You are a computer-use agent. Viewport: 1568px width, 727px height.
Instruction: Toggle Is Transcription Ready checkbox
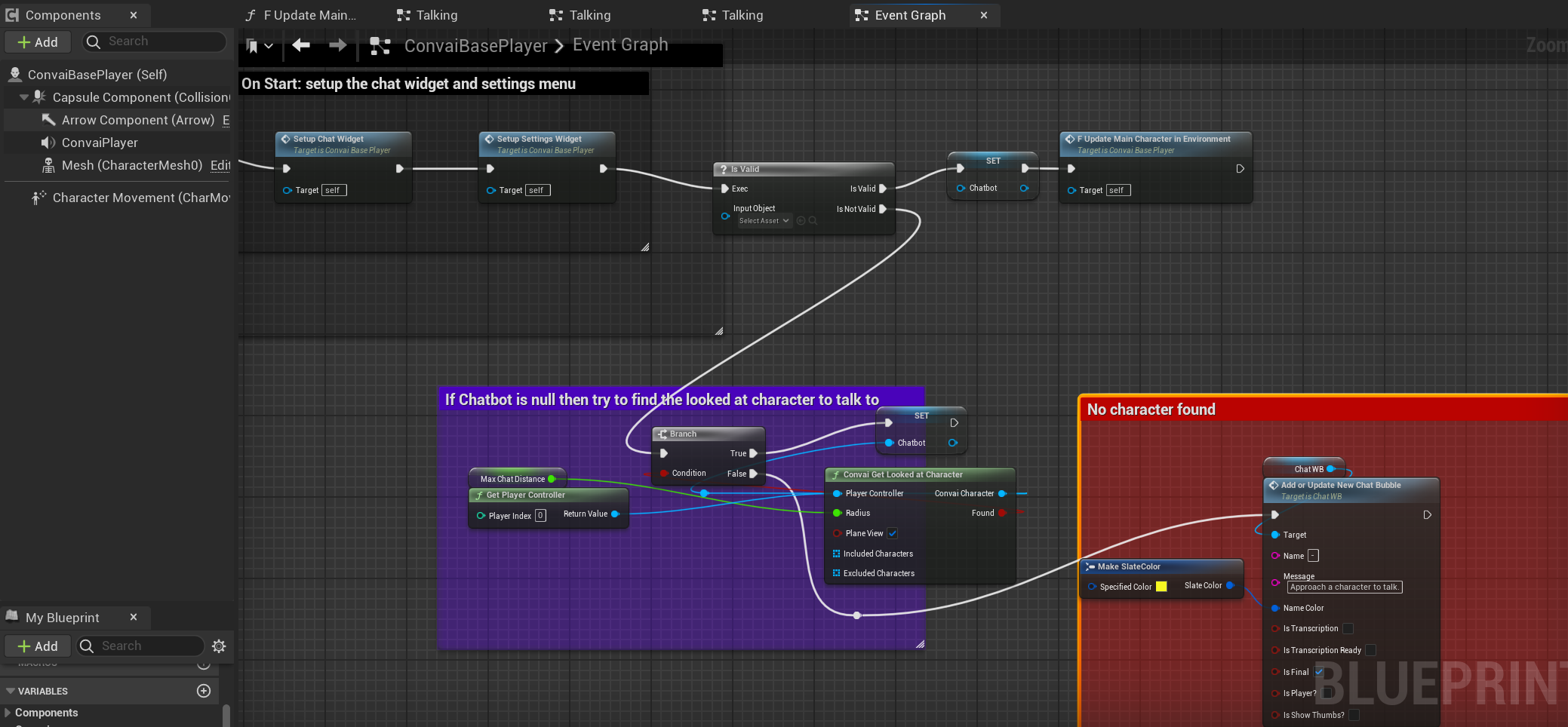point(1370,650)
